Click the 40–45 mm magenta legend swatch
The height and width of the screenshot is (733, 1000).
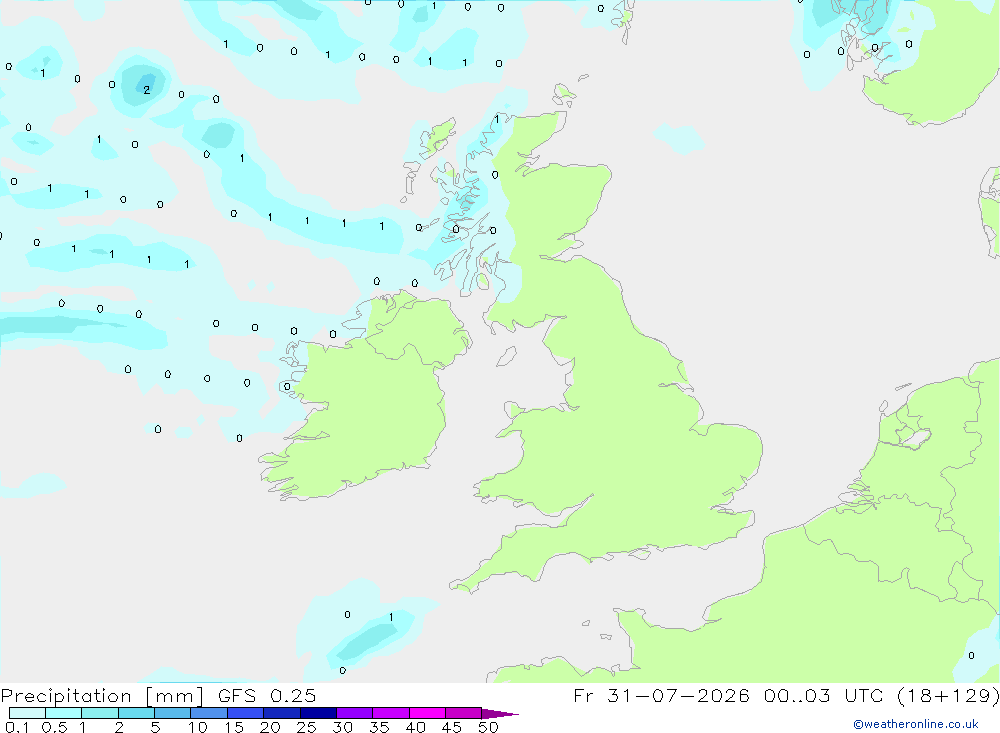(427, 713)
